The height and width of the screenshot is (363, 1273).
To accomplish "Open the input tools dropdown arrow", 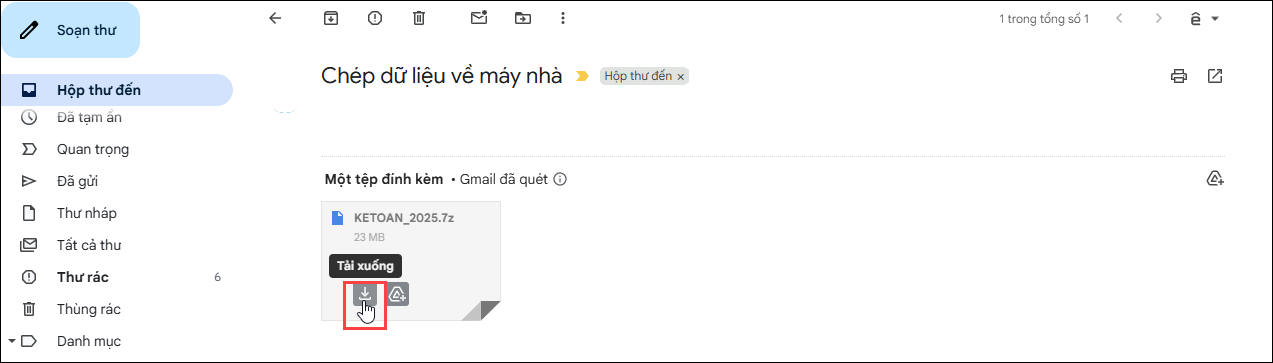I will tap(1215, 19).
